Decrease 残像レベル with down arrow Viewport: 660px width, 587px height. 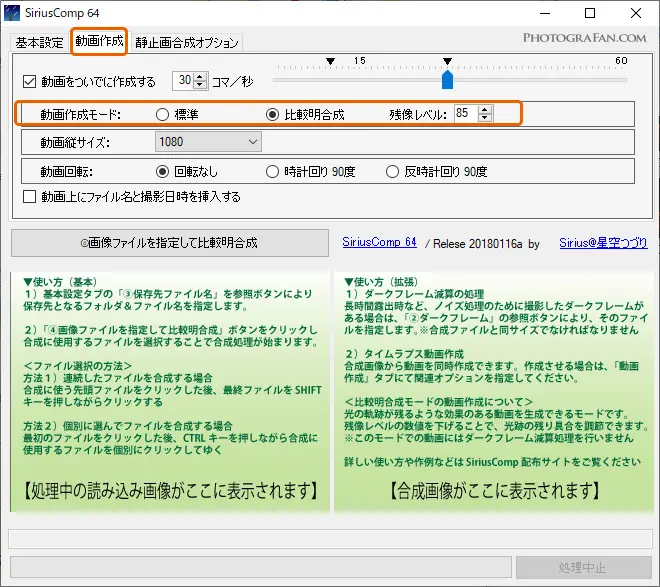[x=485, y=117]
